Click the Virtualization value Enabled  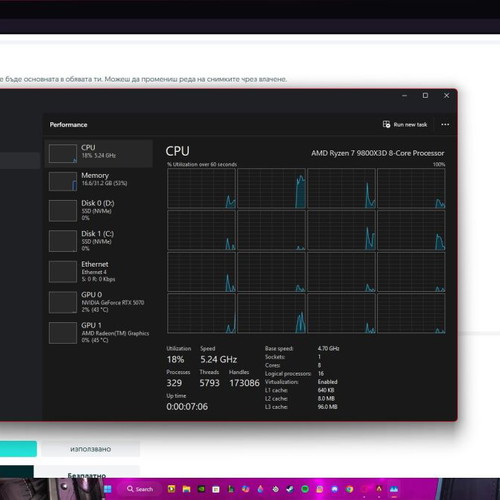tap(327, 382)
